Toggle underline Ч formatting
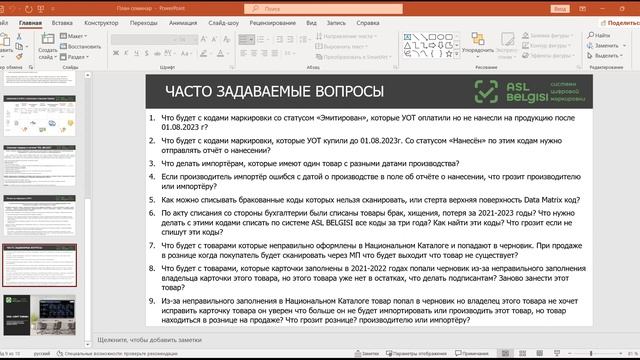 point(136,53)
